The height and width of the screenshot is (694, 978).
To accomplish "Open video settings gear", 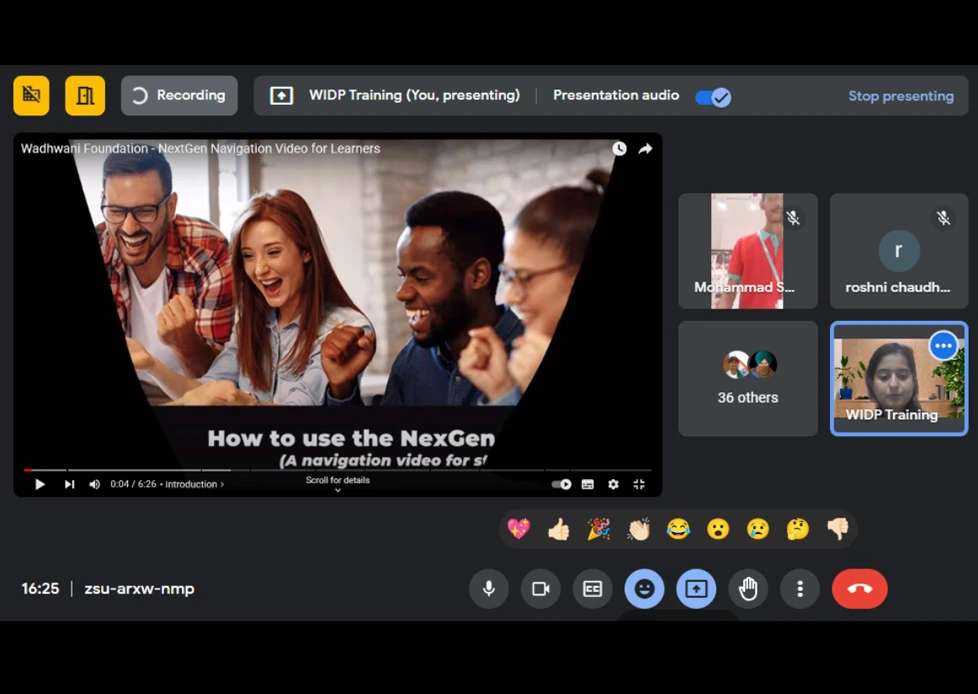I will [613, 484].
